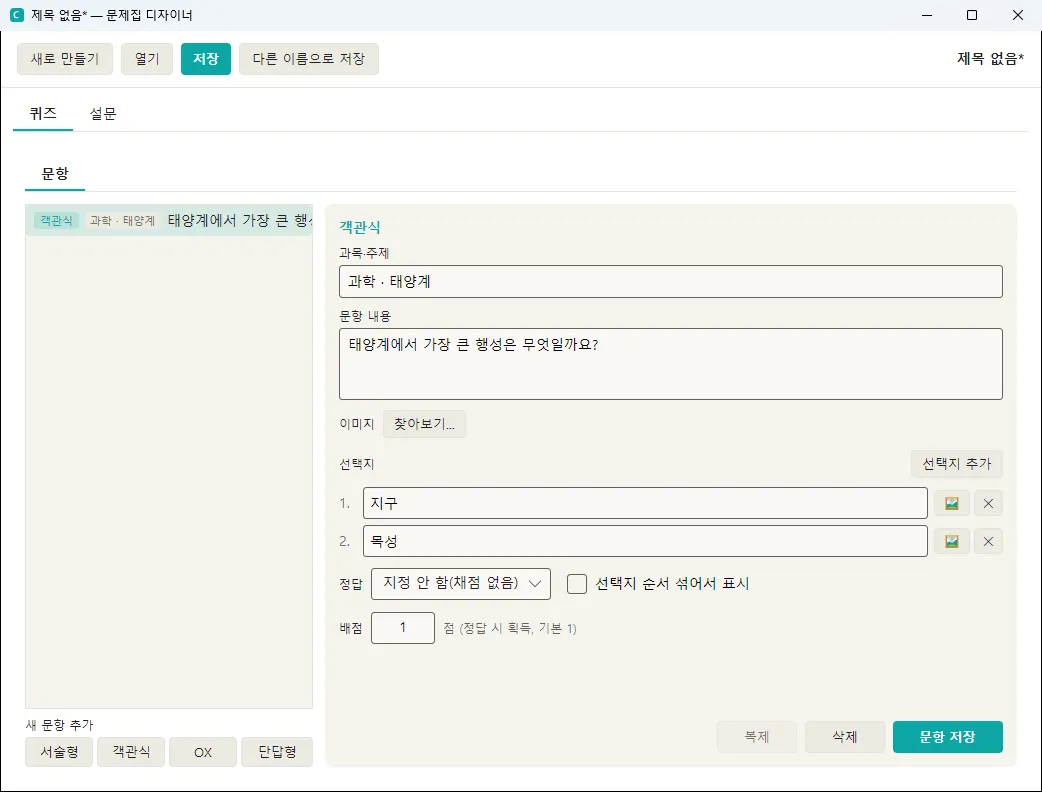1042x792 pixels.
Task: Click the app icon in the title bar
Action: (17, 15)
